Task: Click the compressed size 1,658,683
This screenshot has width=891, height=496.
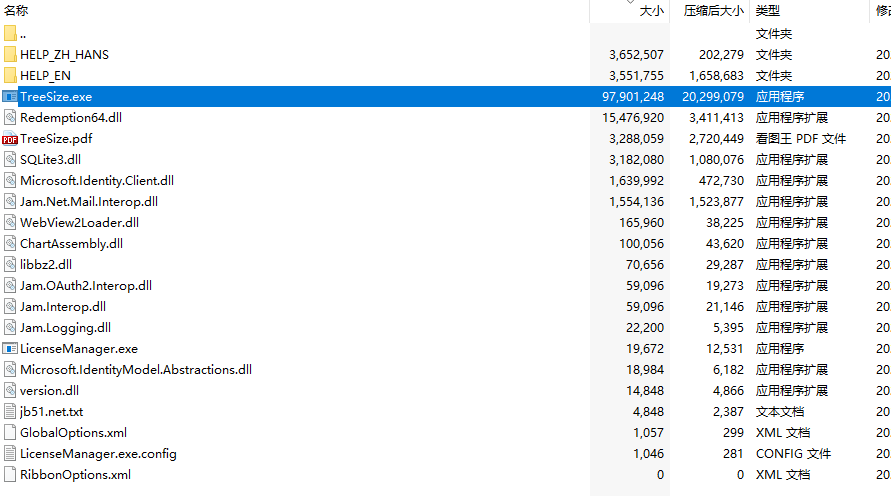Action: pyautogui.click(x=717, y=76)
